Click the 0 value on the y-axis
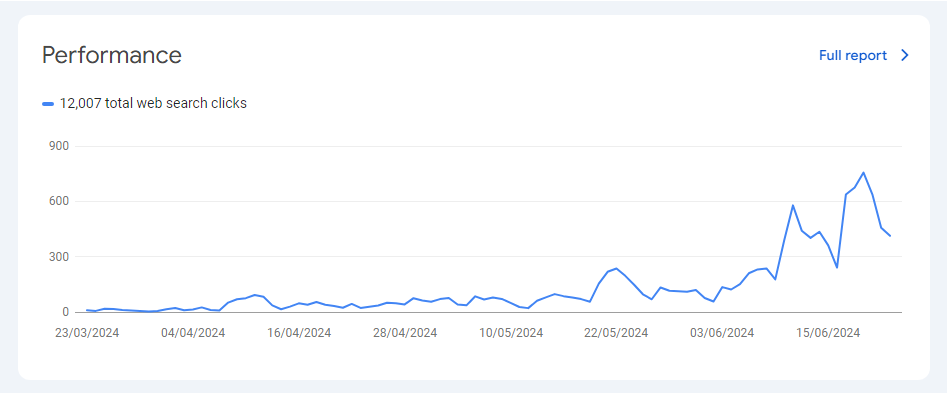 pos(66,312)
